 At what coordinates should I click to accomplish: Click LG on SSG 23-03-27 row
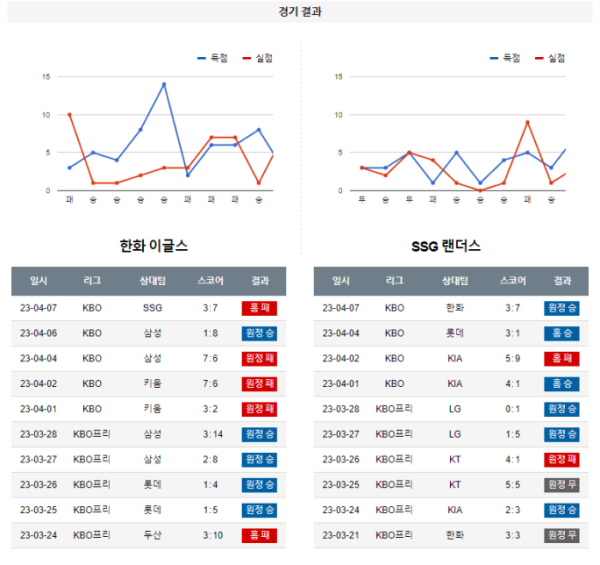click(x=455, y=435)
